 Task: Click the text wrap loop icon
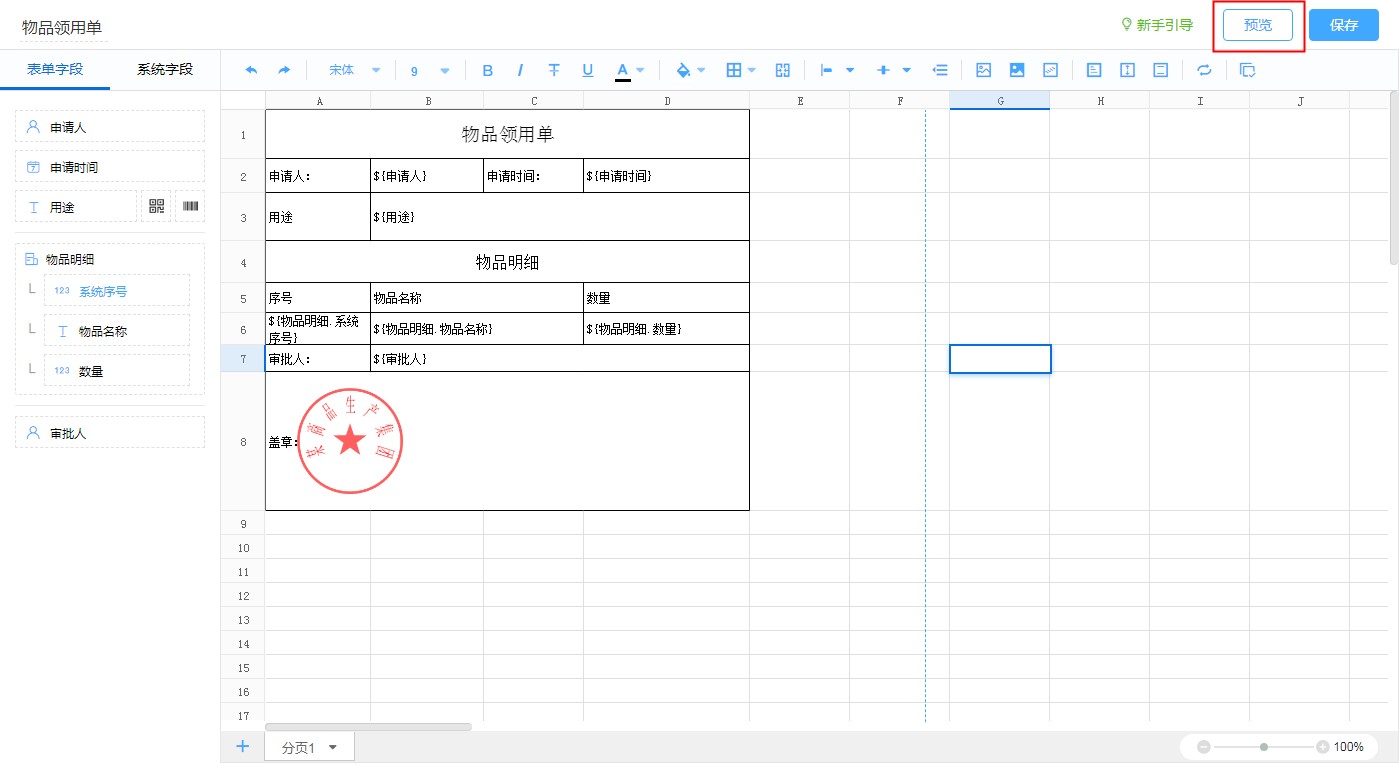1204,70
